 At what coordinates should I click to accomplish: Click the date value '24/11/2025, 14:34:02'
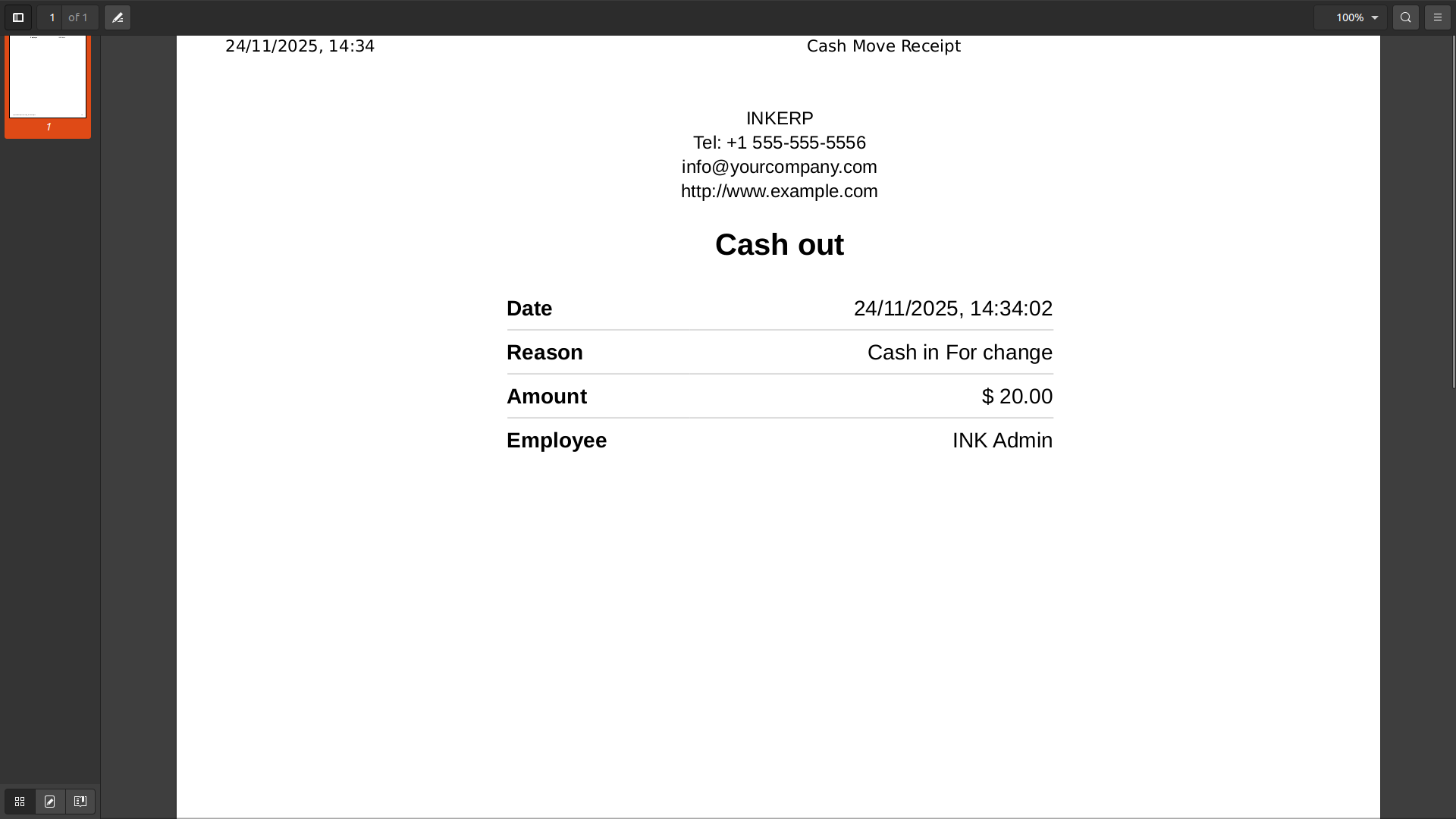tap(952, 309)
